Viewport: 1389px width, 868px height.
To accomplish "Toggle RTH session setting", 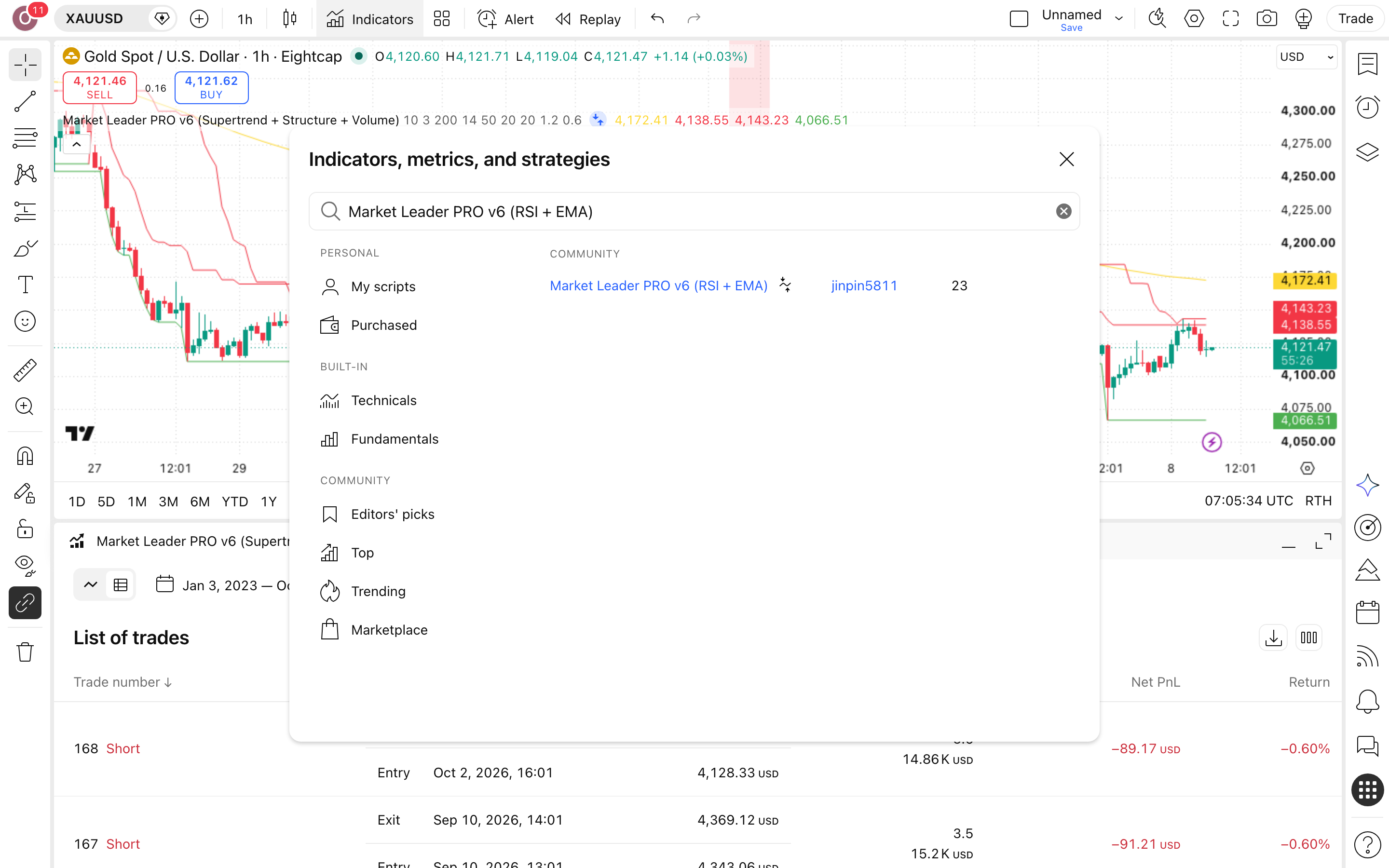I will [x=1319, y=501].
